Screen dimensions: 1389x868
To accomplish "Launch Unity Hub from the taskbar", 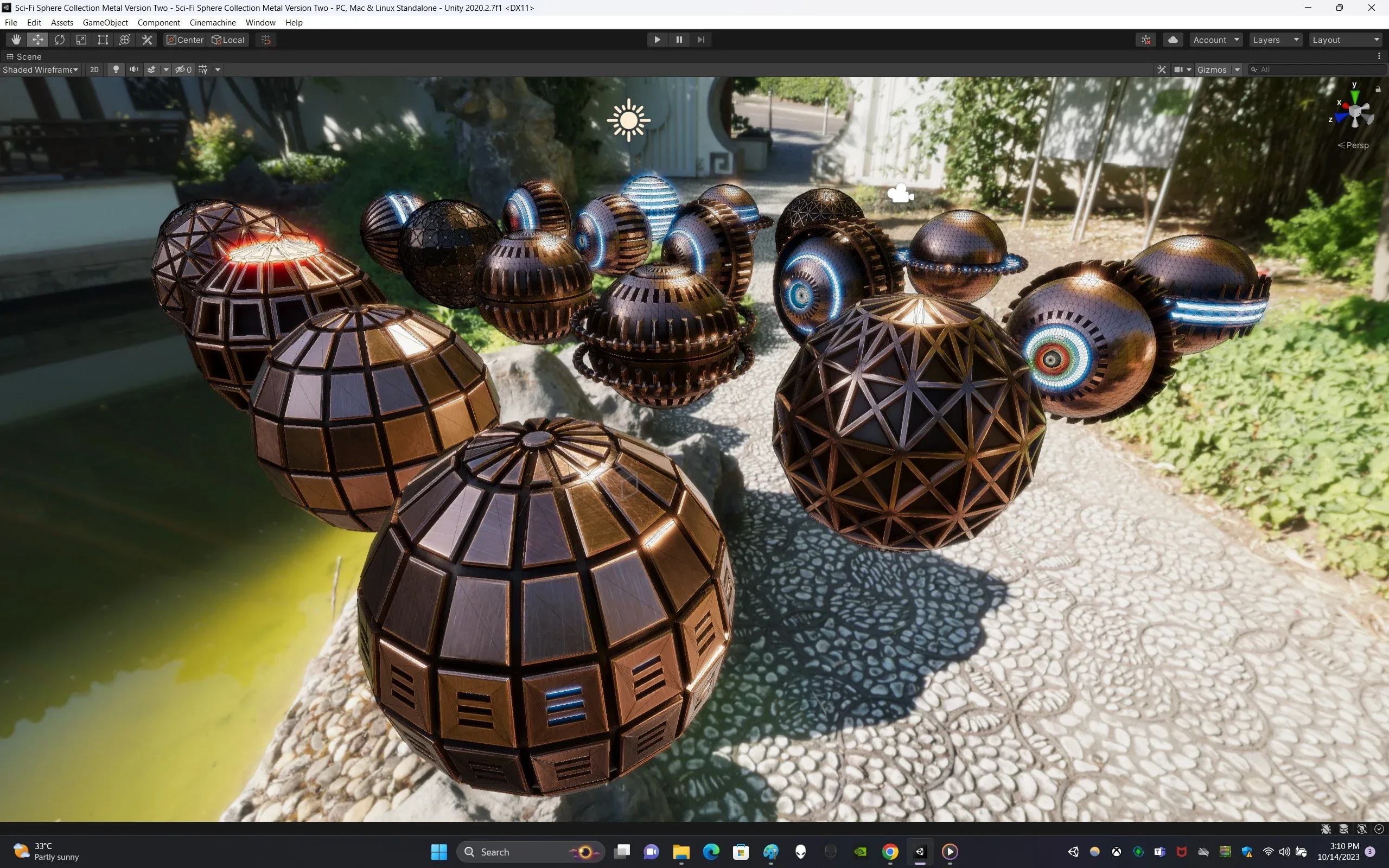I will [x=920, y=852].
